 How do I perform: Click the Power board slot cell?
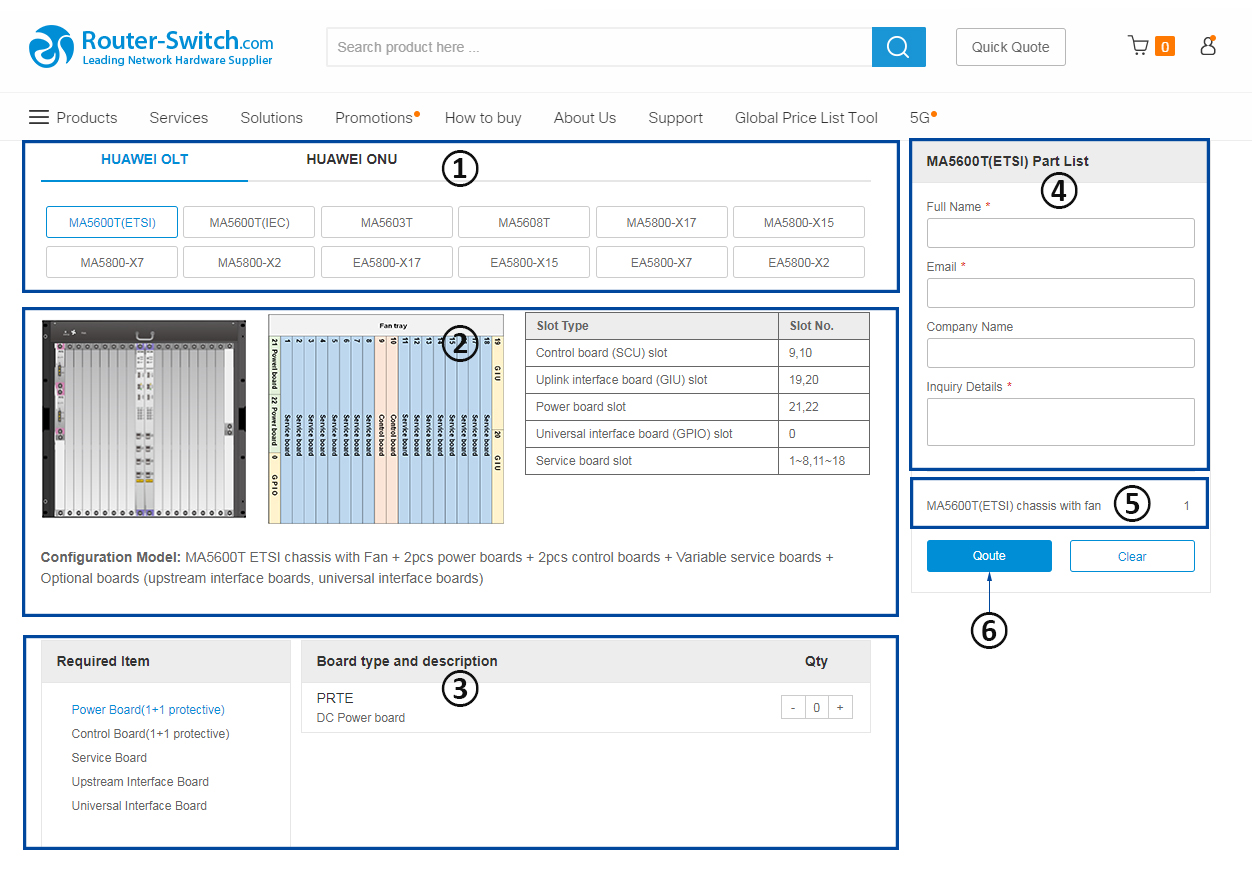pos(652,407)
